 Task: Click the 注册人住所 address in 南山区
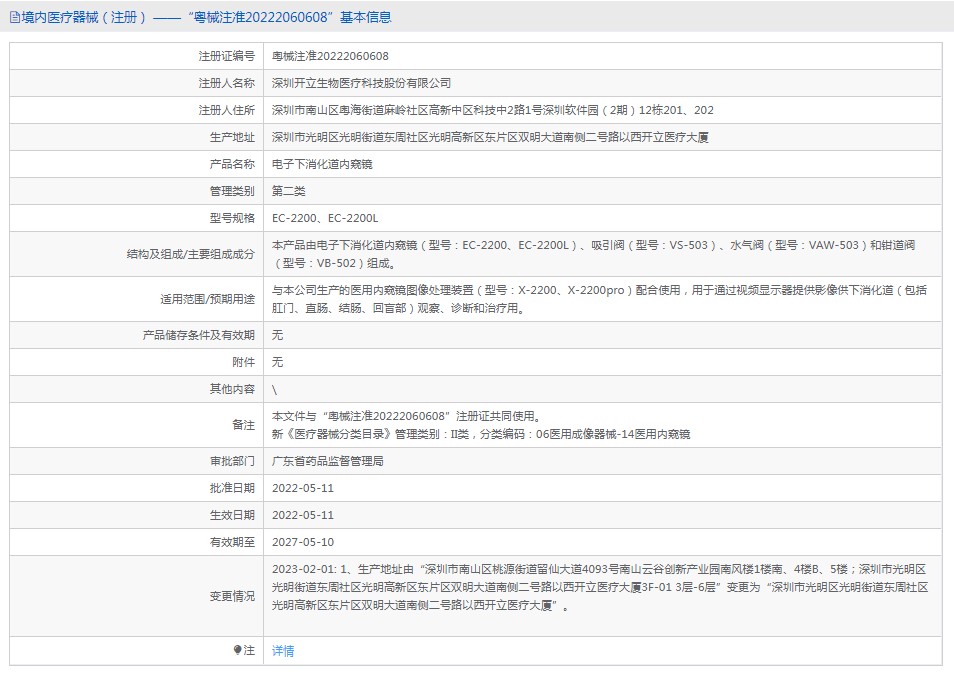[493, 110]
